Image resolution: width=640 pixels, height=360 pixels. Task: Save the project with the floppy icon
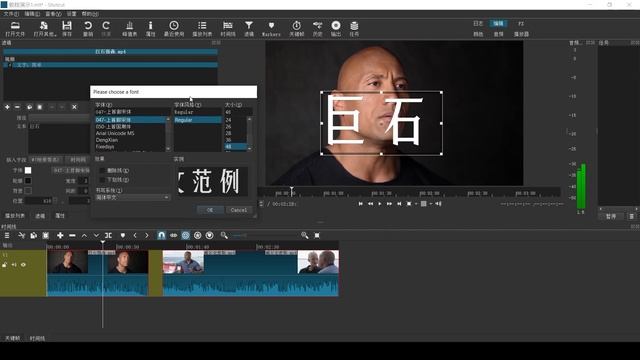coord(67,29)
